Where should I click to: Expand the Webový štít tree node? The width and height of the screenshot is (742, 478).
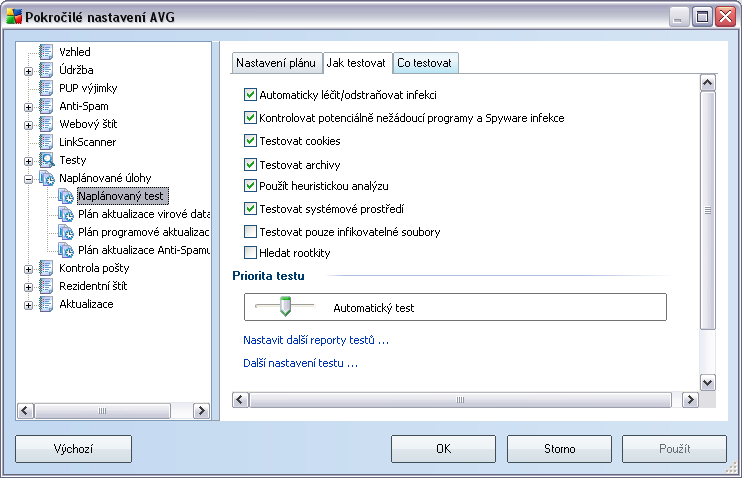point(28,125)
